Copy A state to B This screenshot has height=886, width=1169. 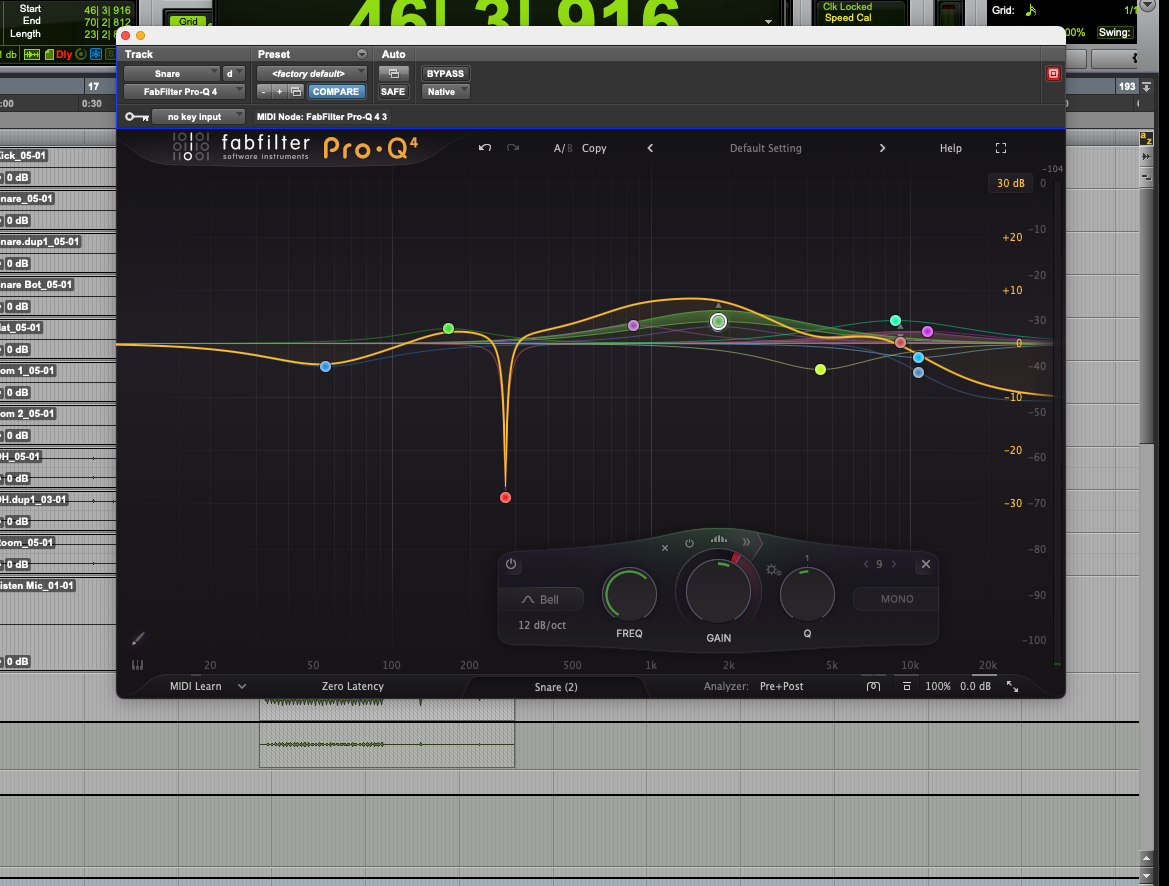coord(594,148)
